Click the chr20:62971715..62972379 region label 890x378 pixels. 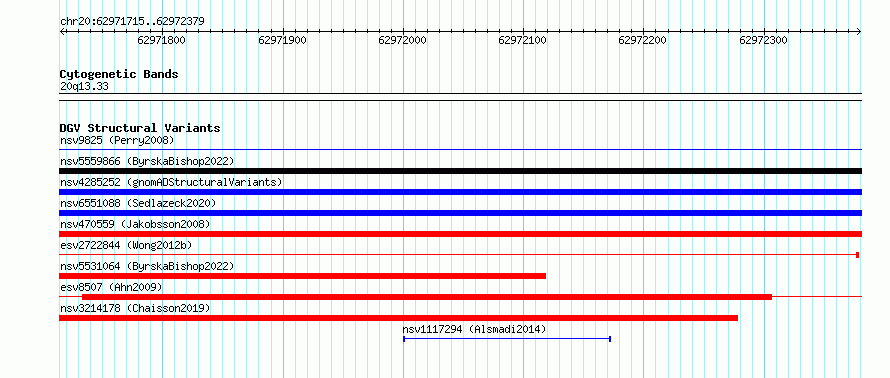pos(132,22)
